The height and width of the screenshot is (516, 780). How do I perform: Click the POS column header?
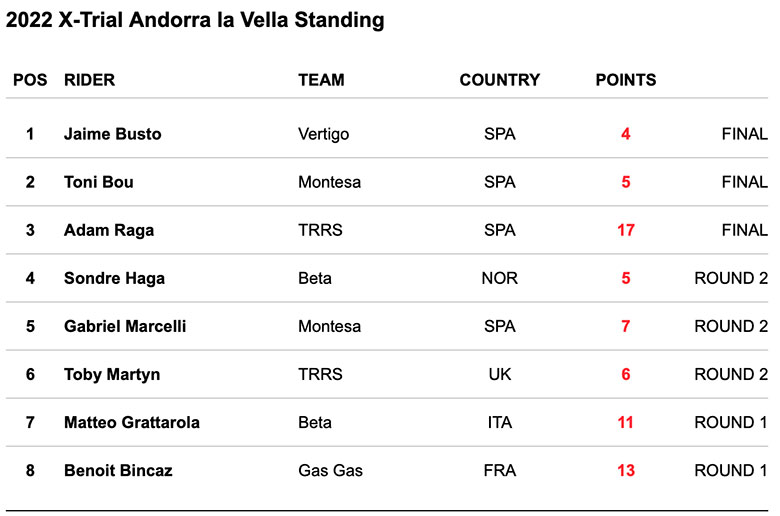(x=30, y=80)
